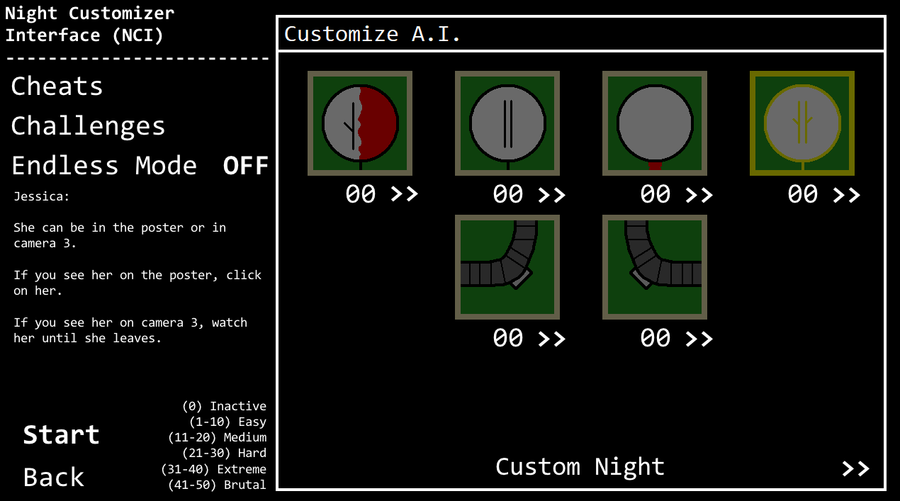Click the 00 value under the yellow face

point(802,194)
